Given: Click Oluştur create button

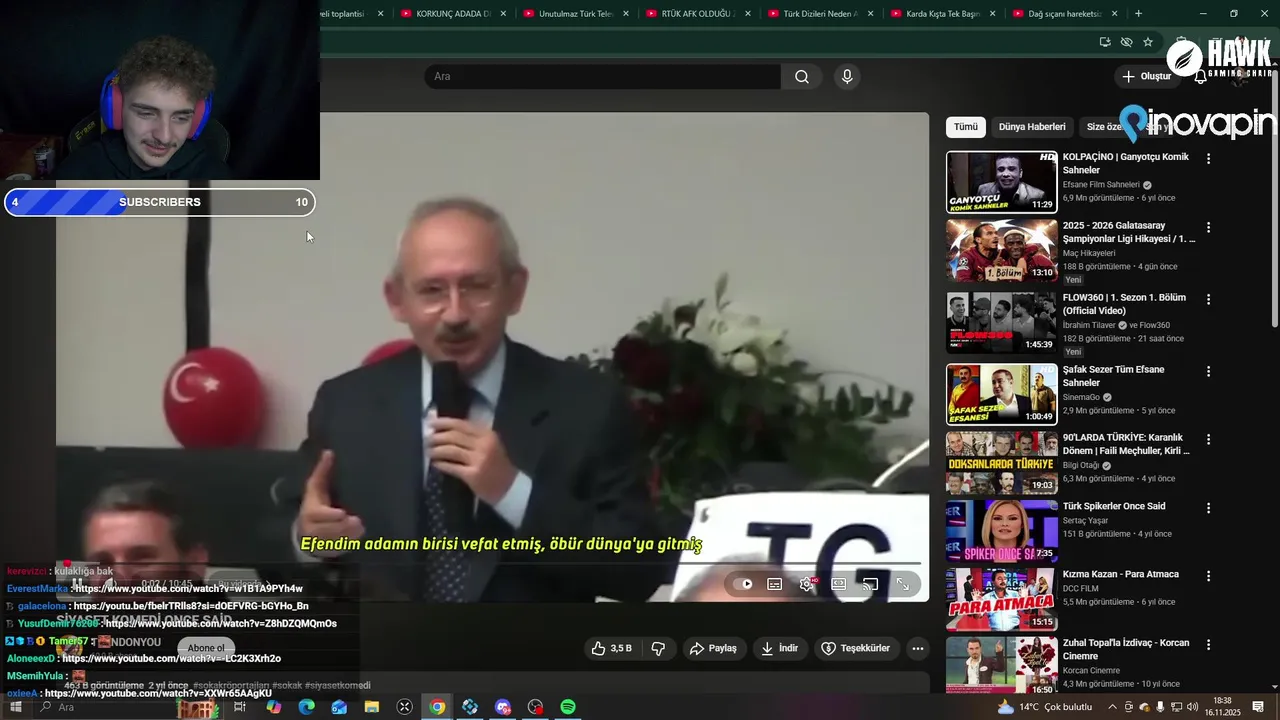Looking at the screenshot, I should click(x=1146, y=77).
